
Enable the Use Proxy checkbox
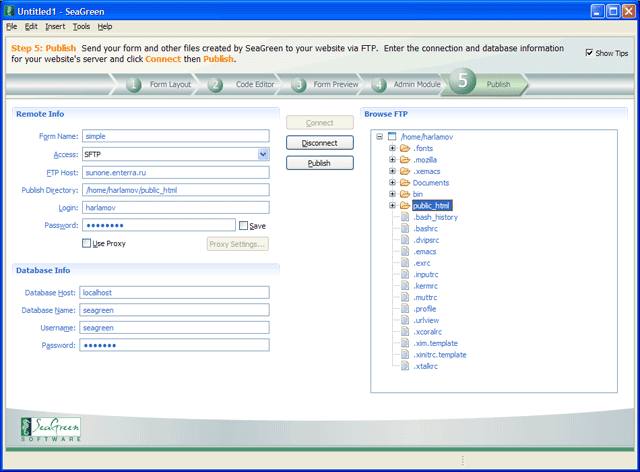point(86,243)
